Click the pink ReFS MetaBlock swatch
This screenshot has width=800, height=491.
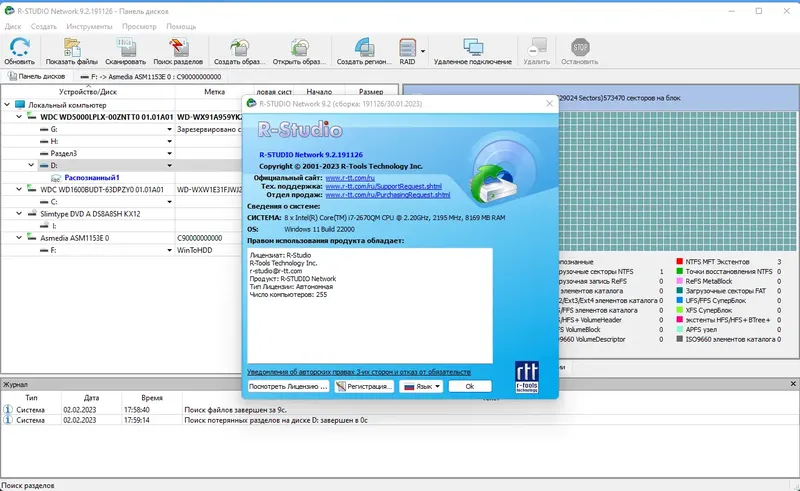pos(680,281)
